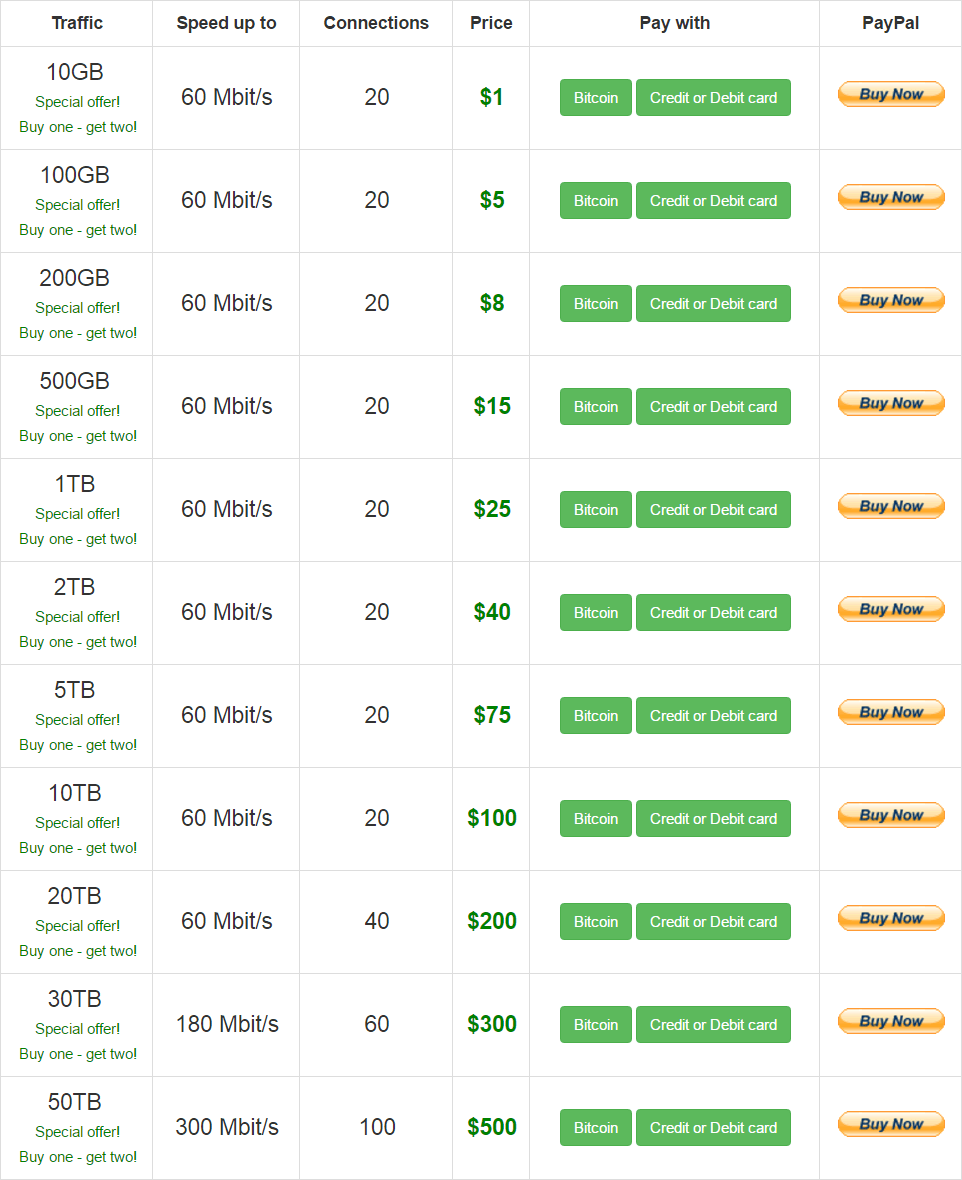Viewport: 962px width, 1180px height.
Task: Choose Credit or Debit card for 1TB plan
Action: (x=713, y=510)
